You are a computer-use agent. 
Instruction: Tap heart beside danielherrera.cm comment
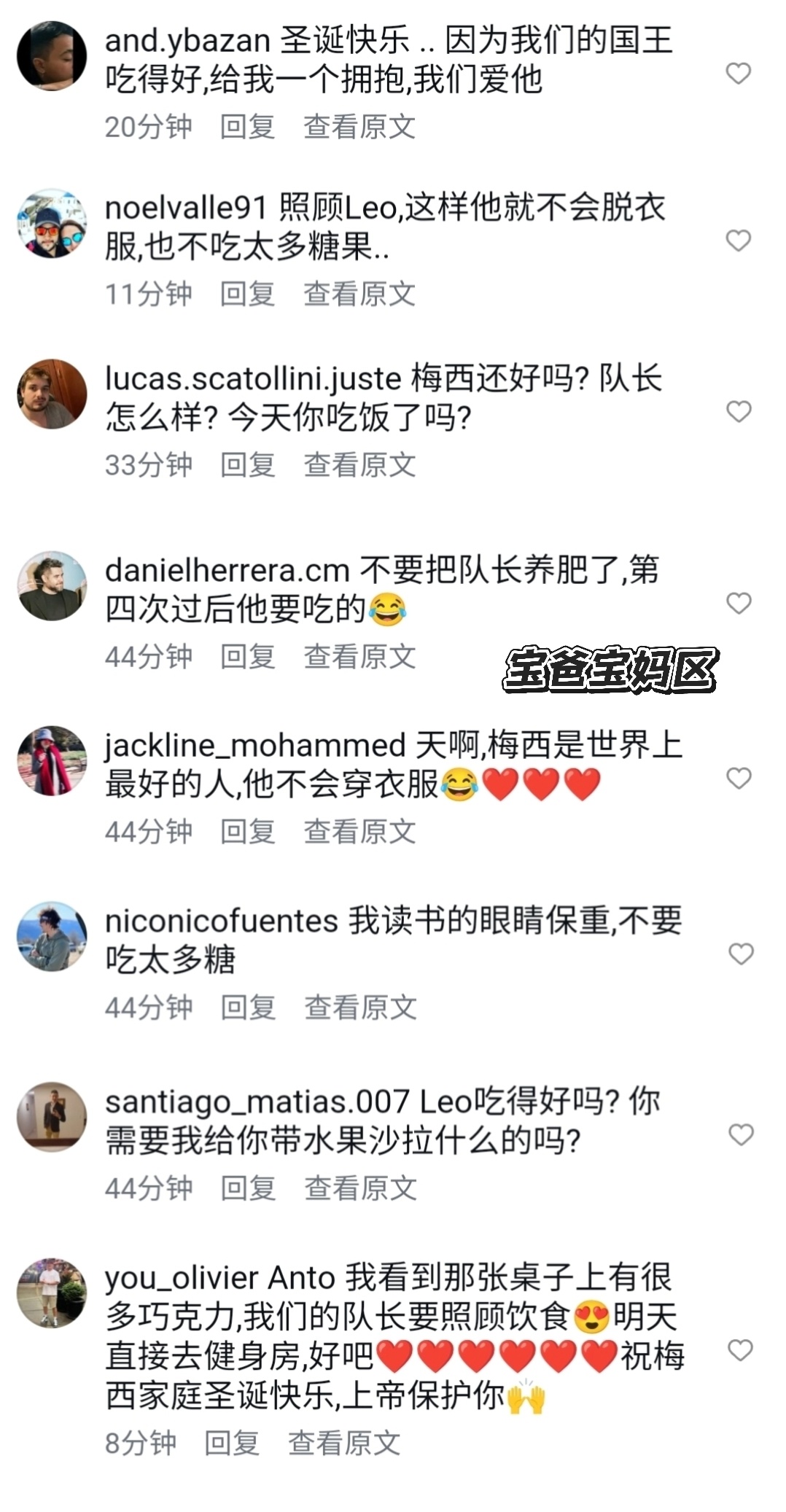click(x=739, y=603)
